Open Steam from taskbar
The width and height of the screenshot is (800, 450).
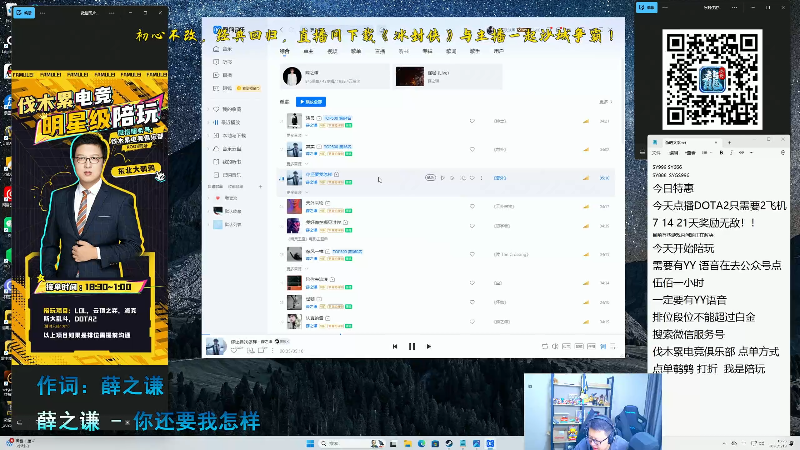tap(448, 443)
